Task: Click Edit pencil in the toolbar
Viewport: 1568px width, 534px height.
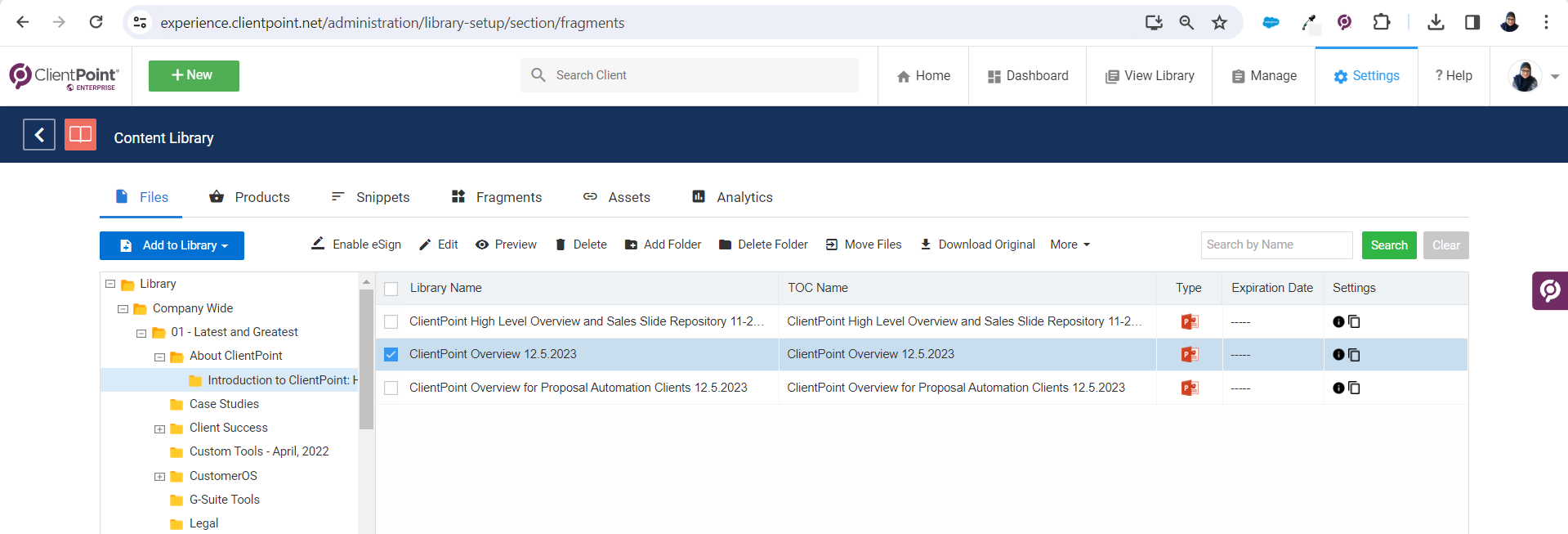Action: (x=439, y=245)
